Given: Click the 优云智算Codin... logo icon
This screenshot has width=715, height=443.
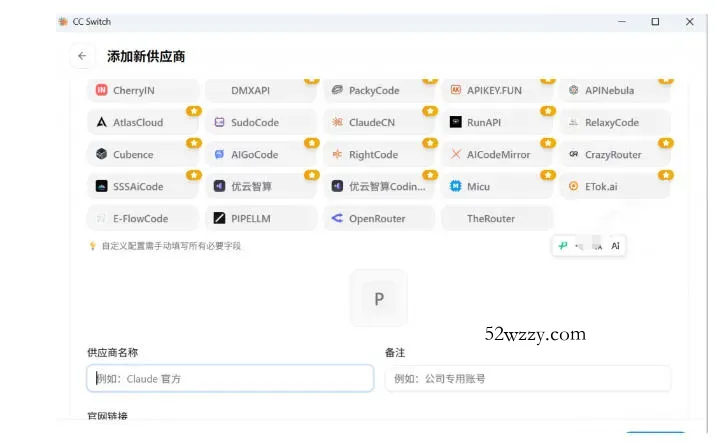Looking at the screenshot, I should [337, 186].
